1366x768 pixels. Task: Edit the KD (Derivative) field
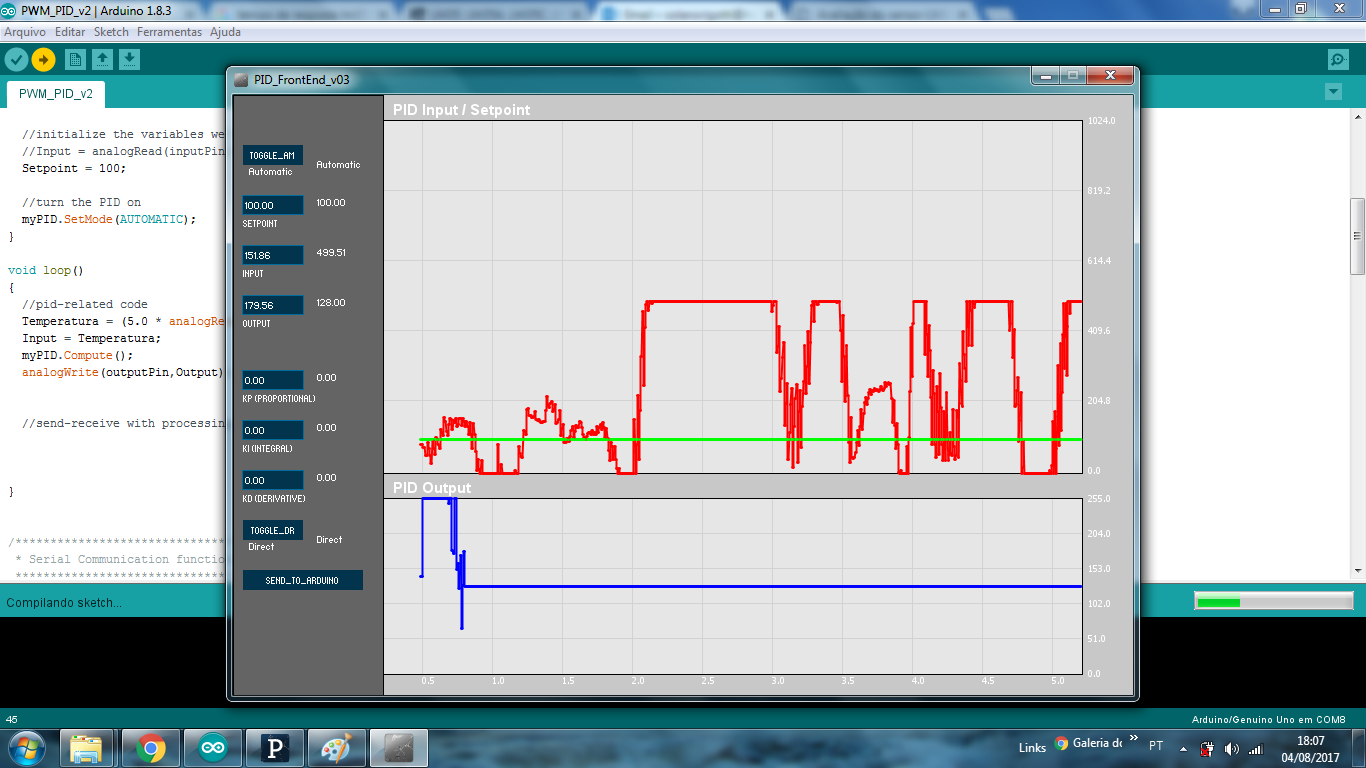click(273, 480)
